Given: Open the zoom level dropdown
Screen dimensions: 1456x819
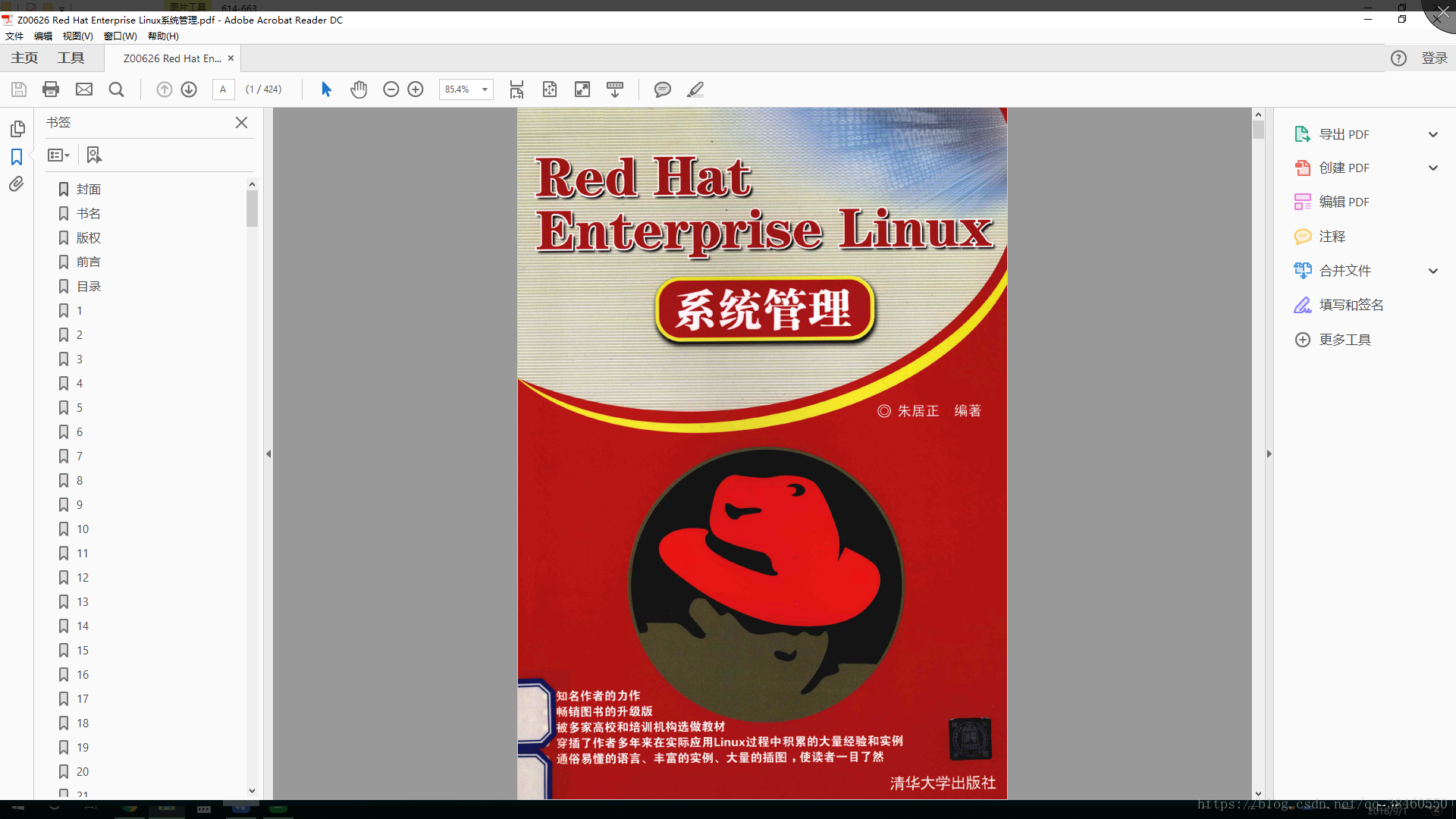Looking at the screenshot, I should click(x=485, y=89).
